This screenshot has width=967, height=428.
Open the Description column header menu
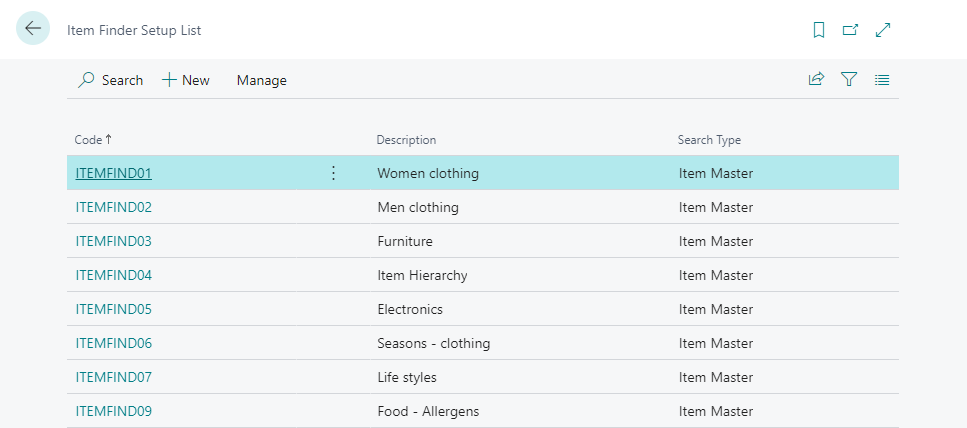tap(406, 140)
